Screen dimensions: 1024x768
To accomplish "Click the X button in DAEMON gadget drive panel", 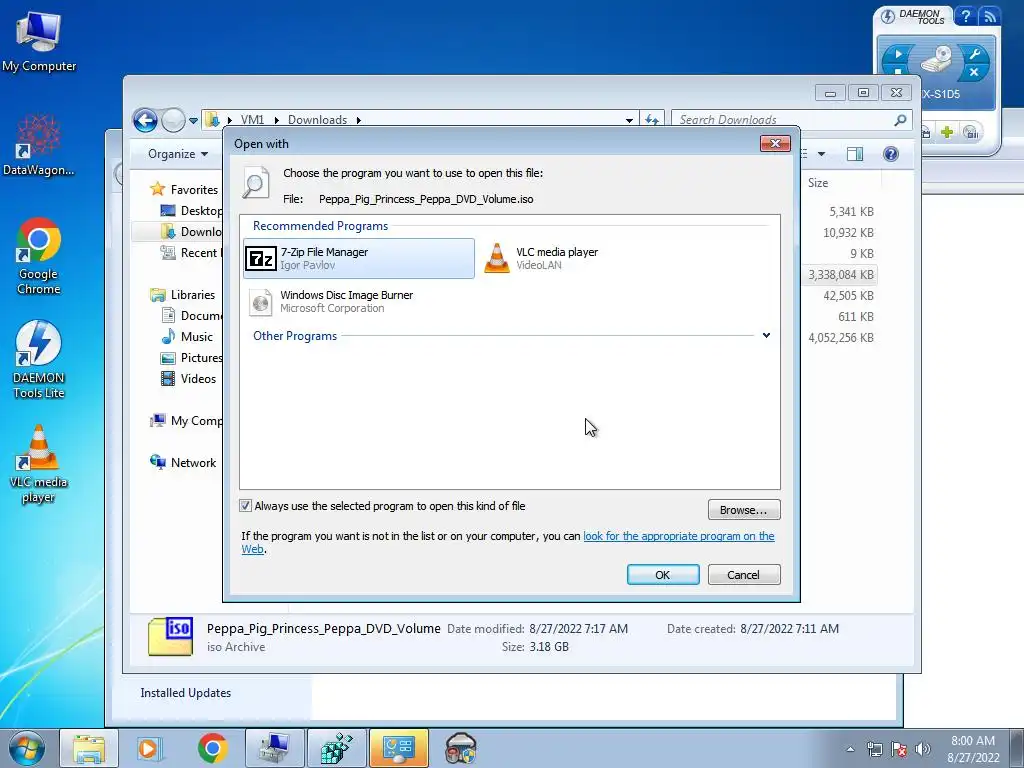I will [x=974, y=72].
